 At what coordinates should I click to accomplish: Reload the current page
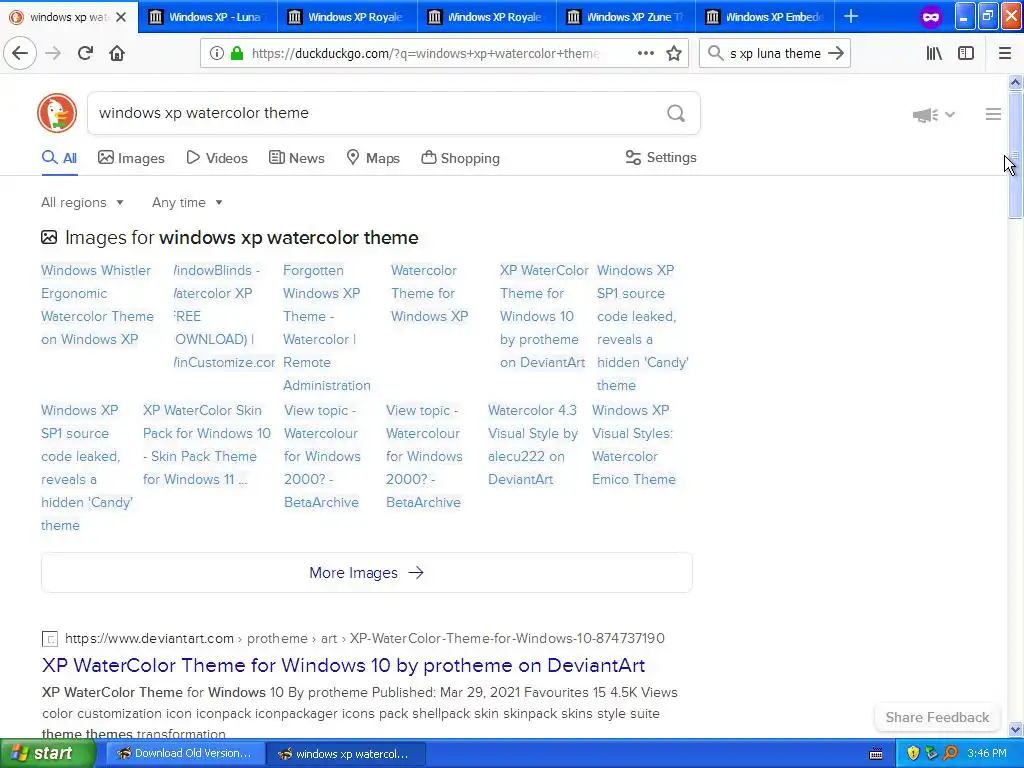[x=85, y=53]
